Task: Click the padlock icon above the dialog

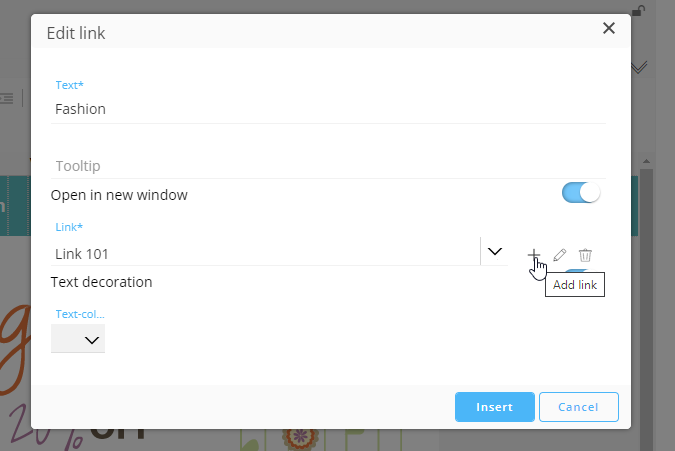Action: (636, 9)
